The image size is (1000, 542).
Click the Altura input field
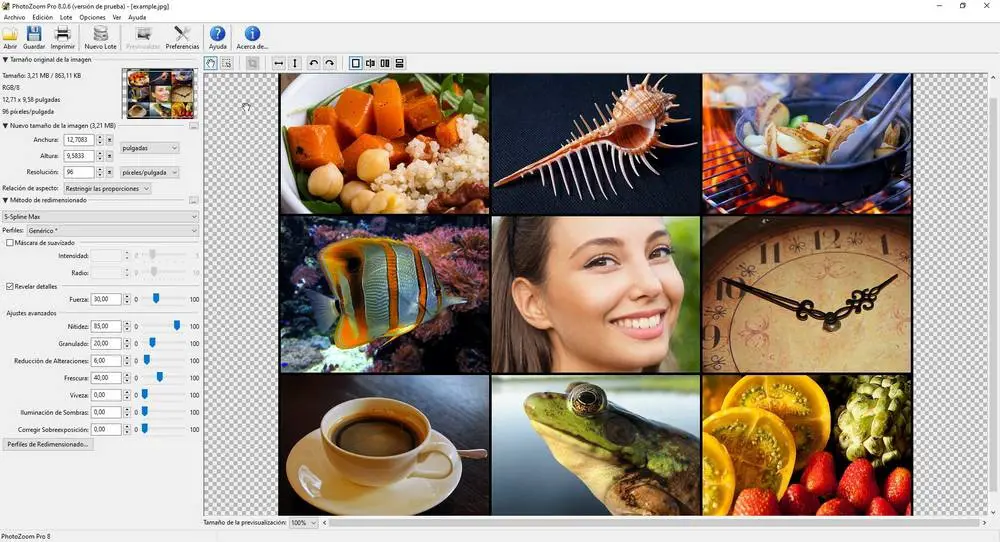coord(79,156)
